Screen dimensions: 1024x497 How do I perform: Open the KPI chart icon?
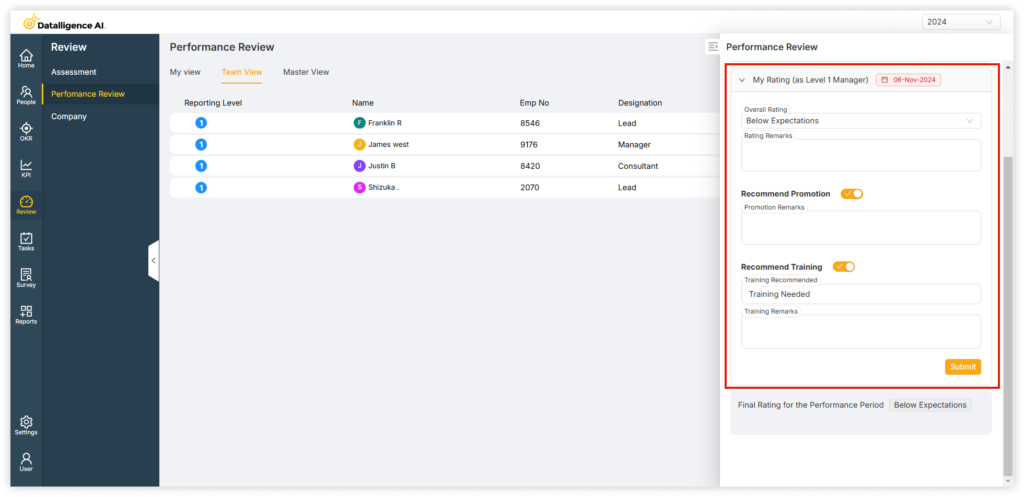pos(26,168)
